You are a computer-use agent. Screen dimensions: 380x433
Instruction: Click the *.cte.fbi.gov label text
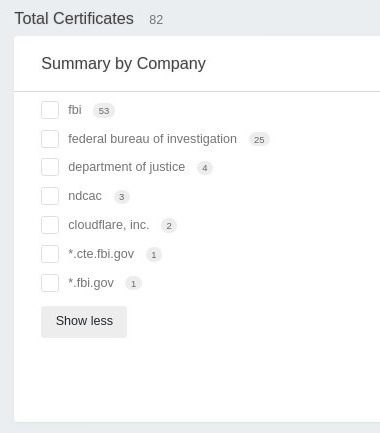point(101,254)
